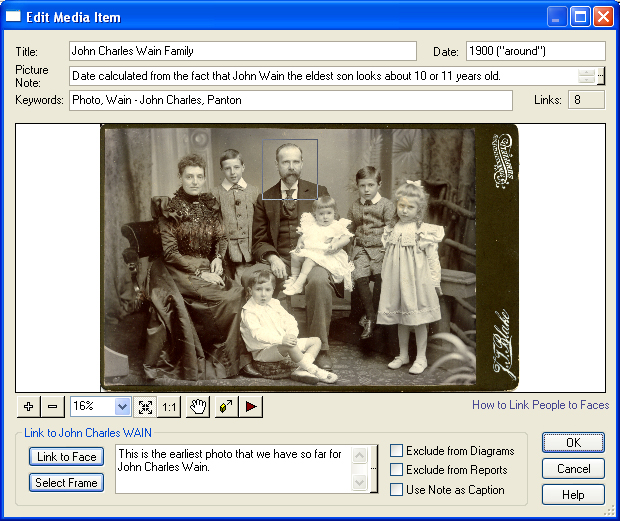The height and width of the screenshot is (521, 620).
Task: Click the zoom in plus button
Action: coord(28,406)
